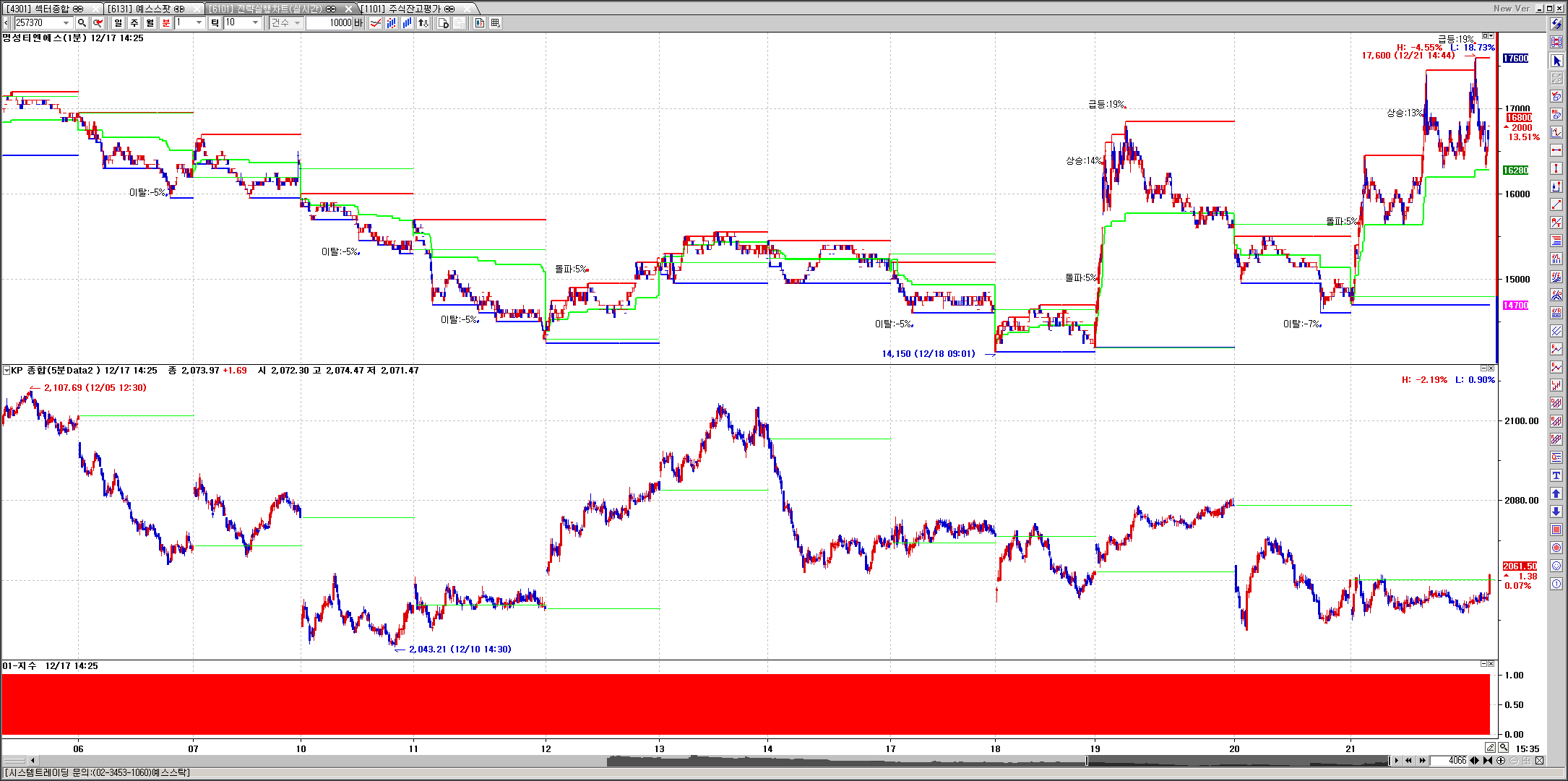Click the magnifier icon beside 15:35 time
Screen dimensions: 1568x781
point(1504,748)
